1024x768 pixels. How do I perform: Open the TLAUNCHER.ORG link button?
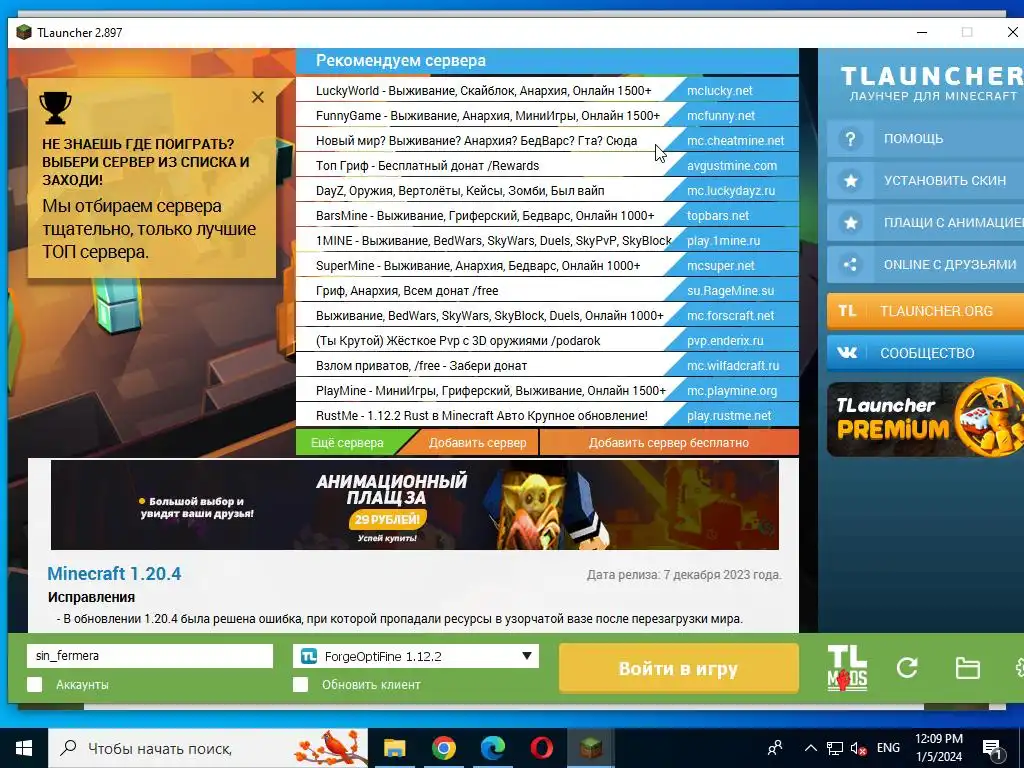[x=925, y=311]
